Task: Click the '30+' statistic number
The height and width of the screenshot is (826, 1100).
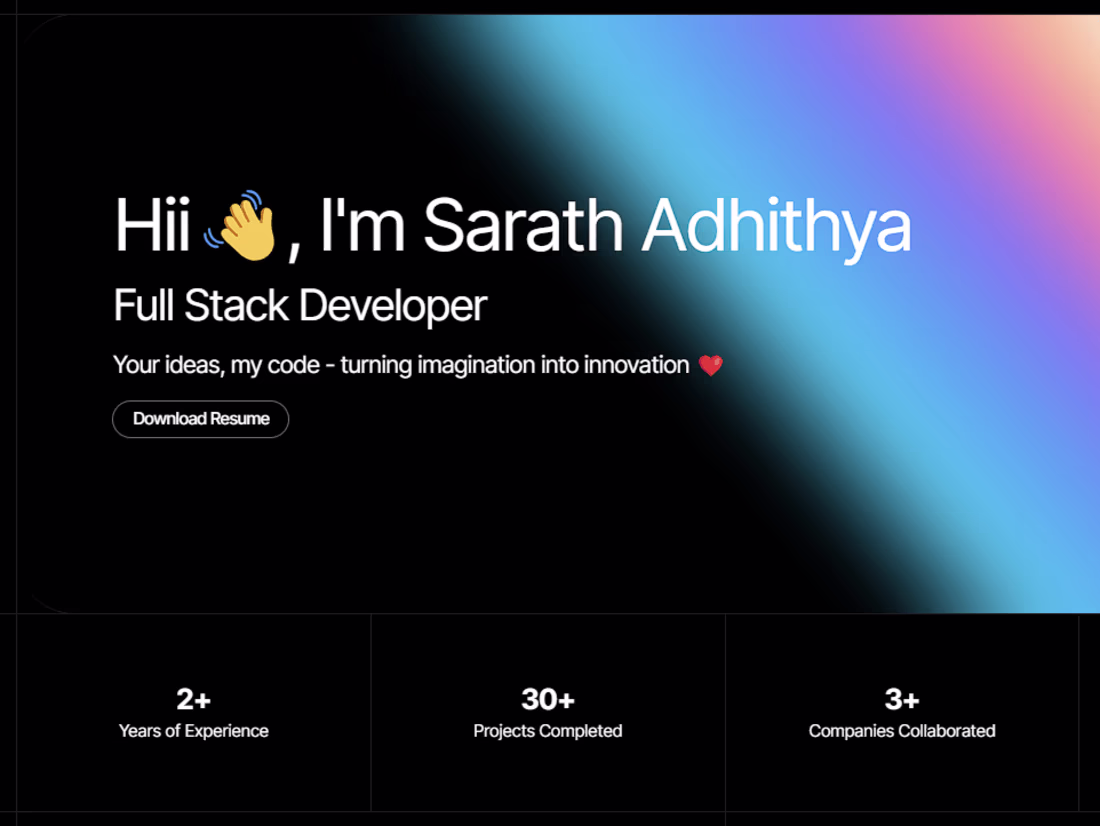Action: tap(547, 700)
